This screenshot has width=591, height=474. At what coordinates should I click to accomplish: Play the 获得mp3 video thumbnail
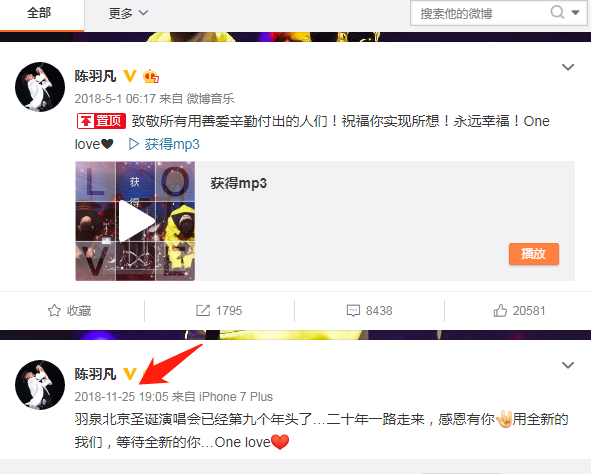[x=135, y=221]
